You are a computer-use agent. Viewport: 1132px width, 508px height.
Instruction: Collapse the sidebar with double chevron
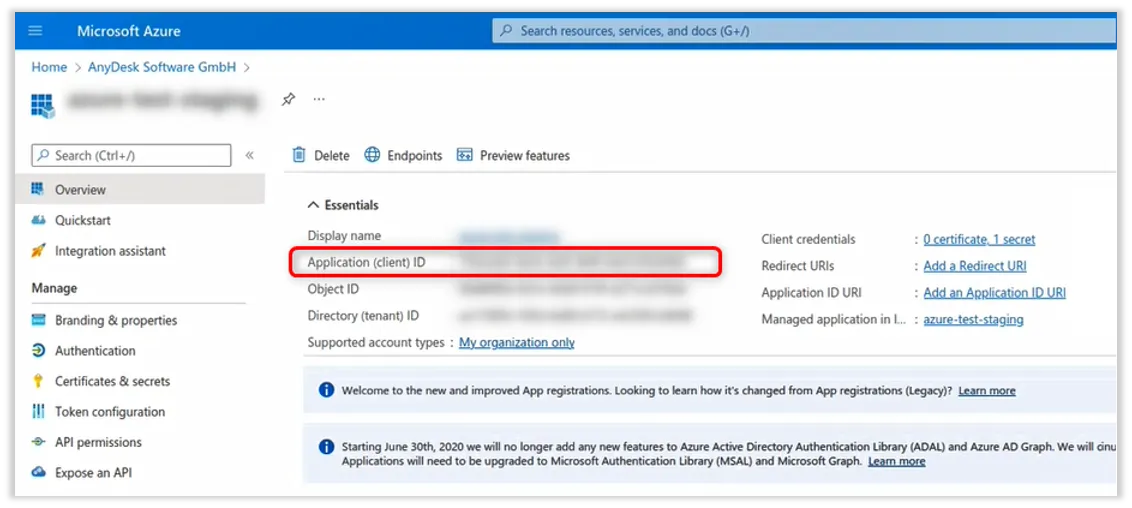click(249, 155)
